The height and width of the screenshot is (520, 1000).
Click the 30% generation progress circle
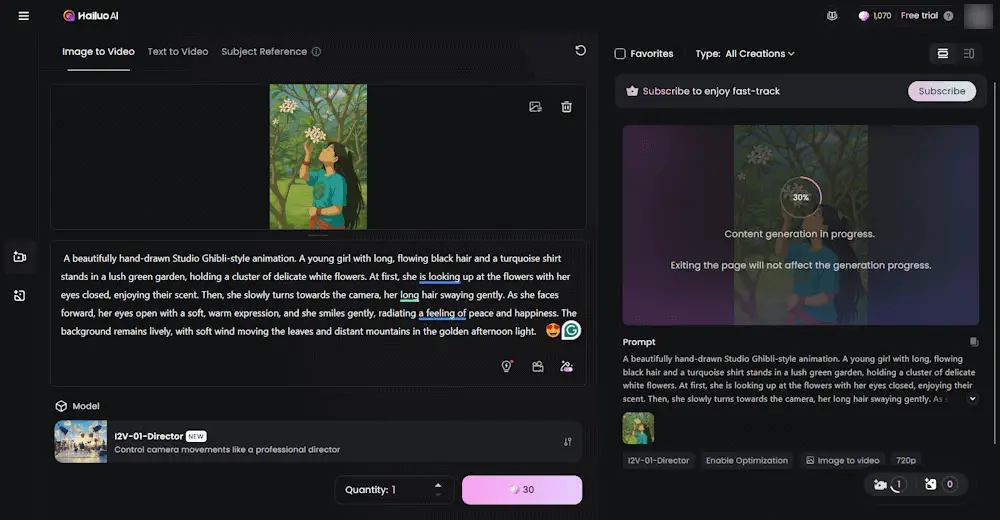(800, 197)
